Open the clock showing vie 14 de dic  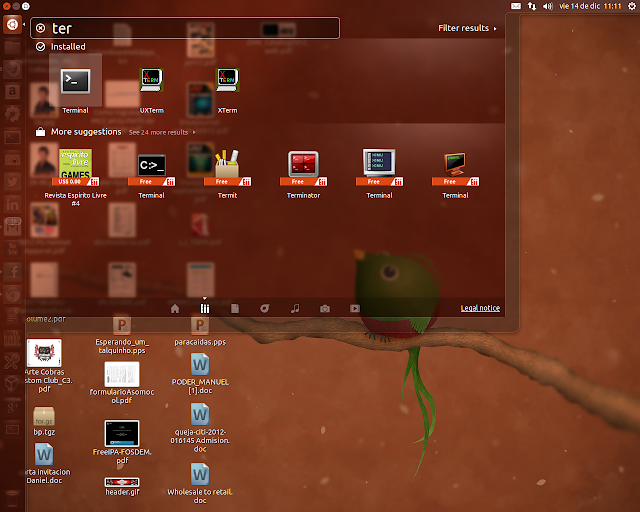pyautogui.click(x=590, y=6)
